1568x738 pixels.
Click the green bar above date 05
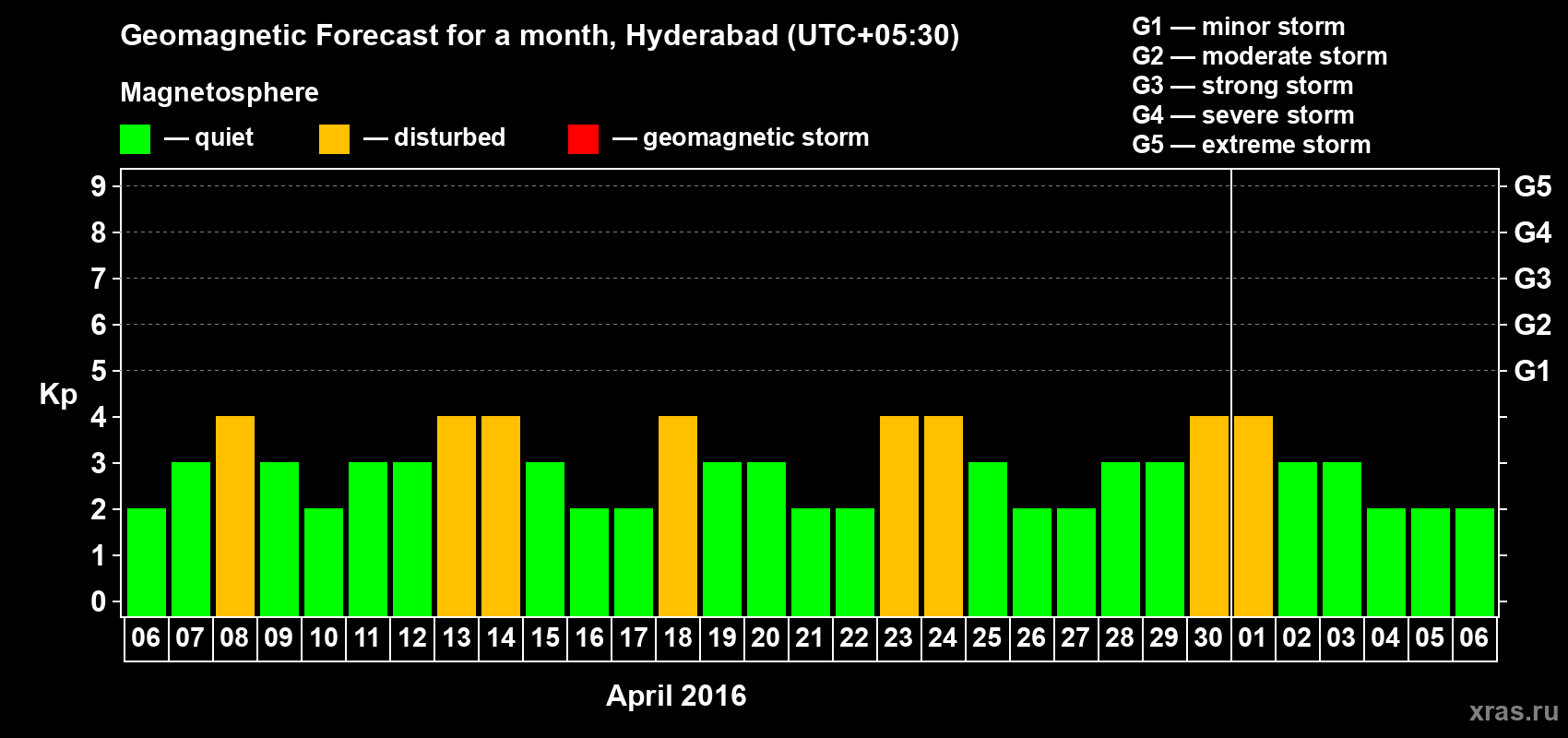1431,563
